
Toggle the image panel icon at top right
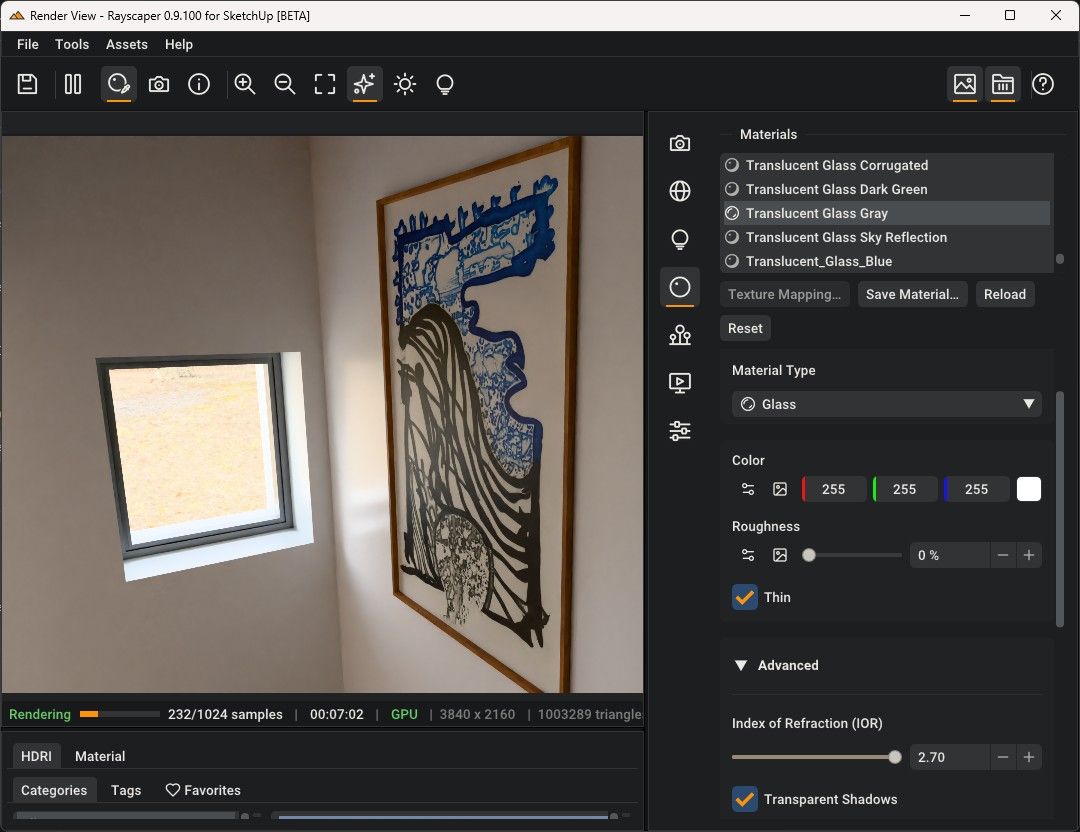pyautogui.click(x=964, y=84)
